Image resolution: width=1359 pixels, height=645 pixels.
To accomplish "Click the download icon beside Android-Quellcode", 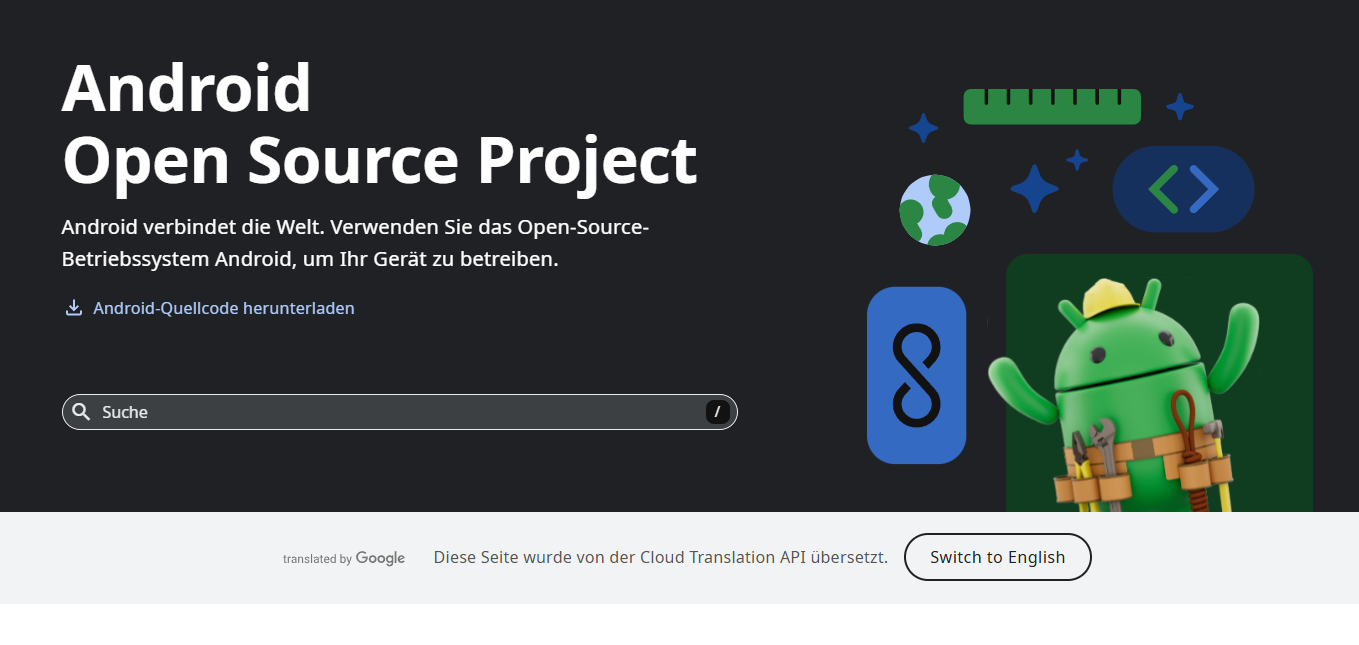I will click(x=73, y=308).
